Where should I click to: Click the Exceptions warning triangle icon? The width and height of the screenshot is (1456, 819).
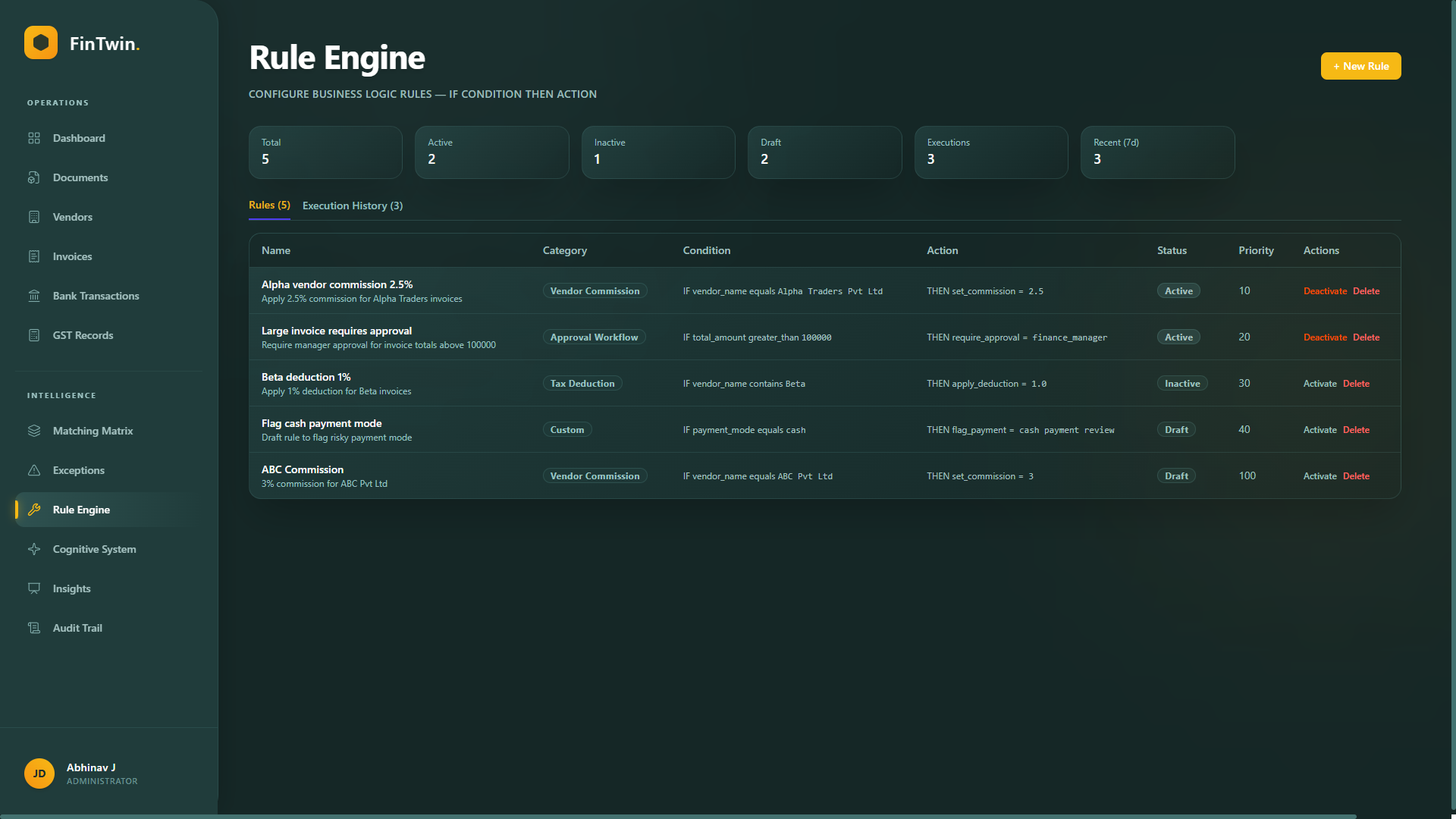(34, 470)
